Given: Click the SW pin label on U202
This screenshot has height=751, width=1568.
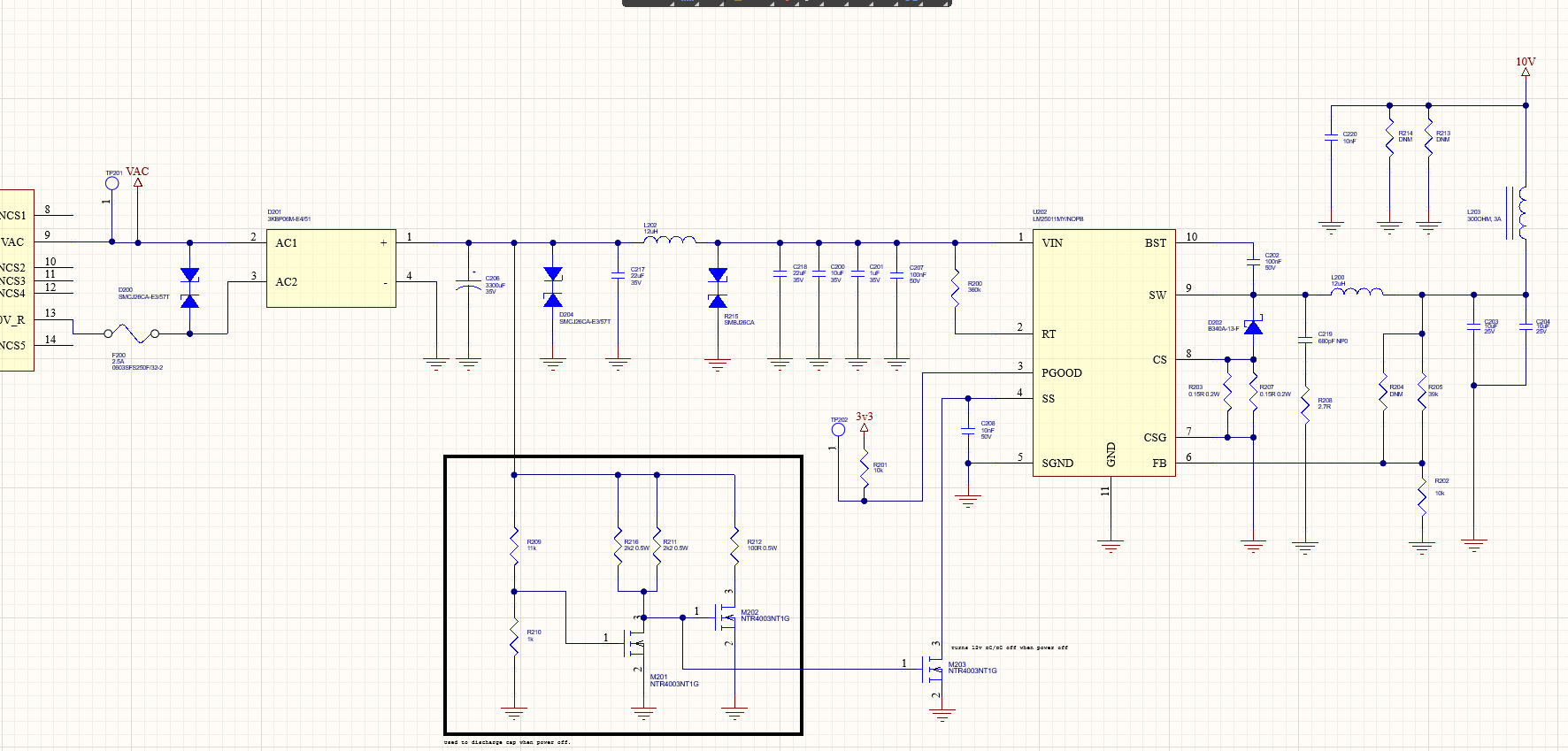Looking at the screenshot, I should click(1157, 295).
